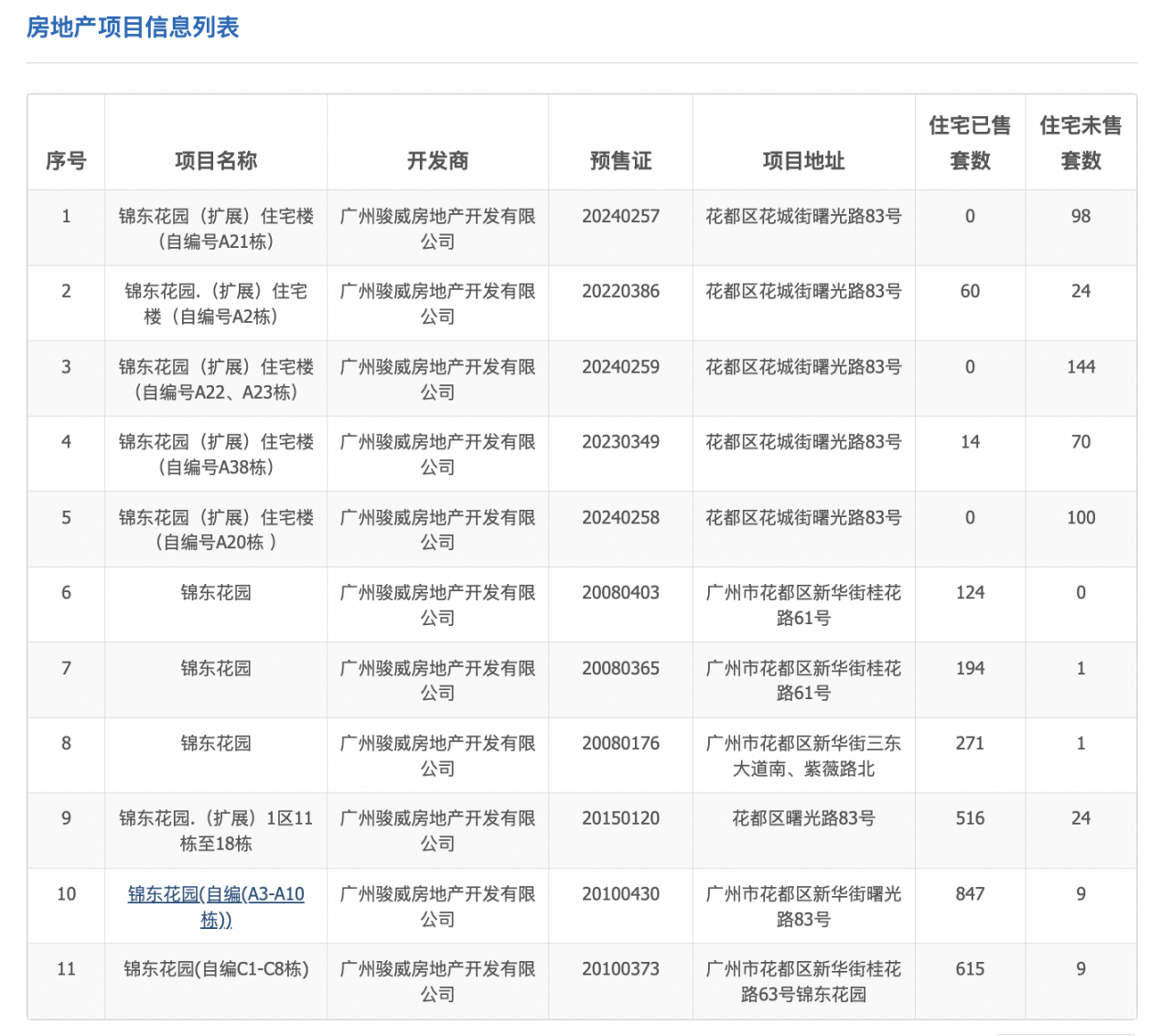Click project name 锦东花园.（扩展）1区11栋至18栋
Viewport: 1161px width, 1036px height.
(216, 831)
